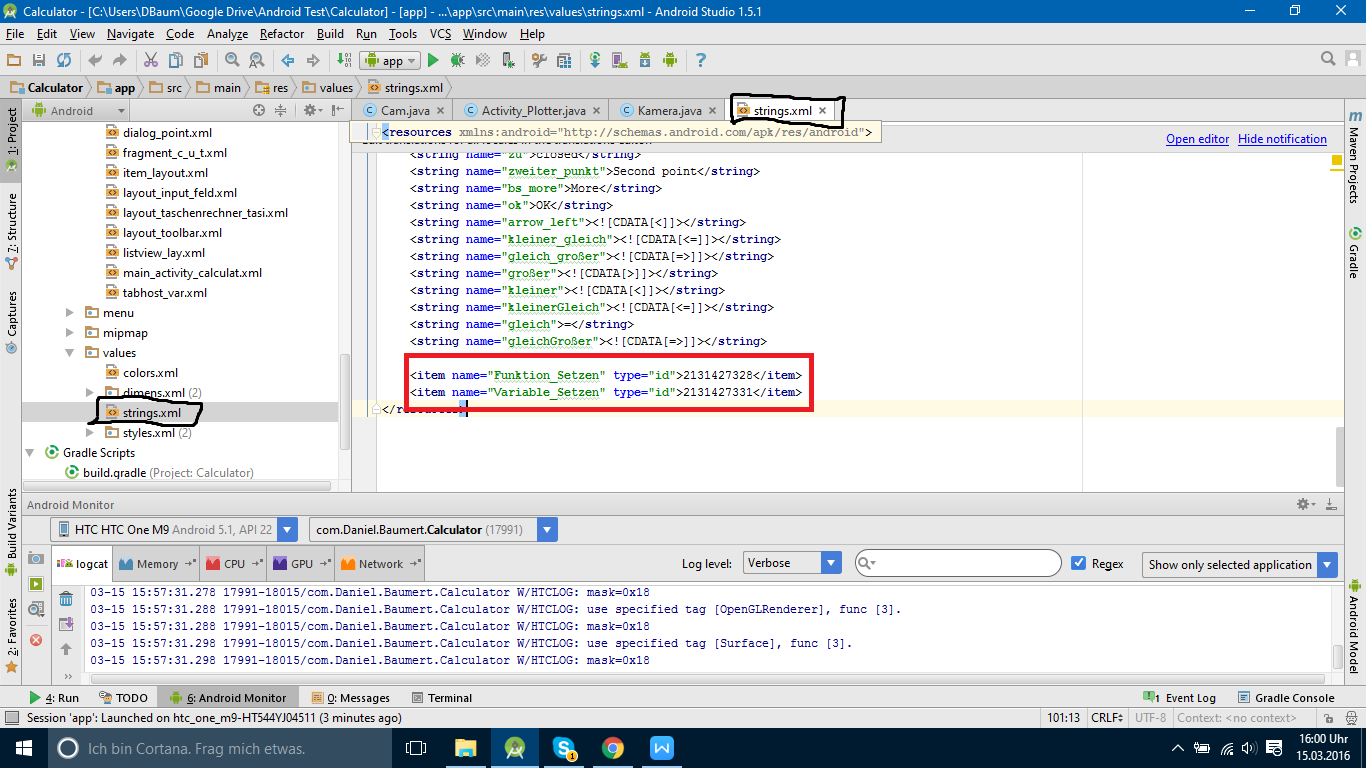
Task: Click the Debug app bug icon
Action: coord(458,60)
